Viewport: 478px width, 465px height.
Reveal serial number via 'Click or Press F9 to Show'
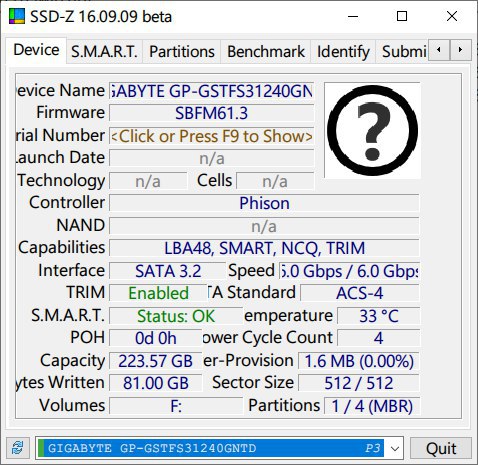tap(212, 136)
